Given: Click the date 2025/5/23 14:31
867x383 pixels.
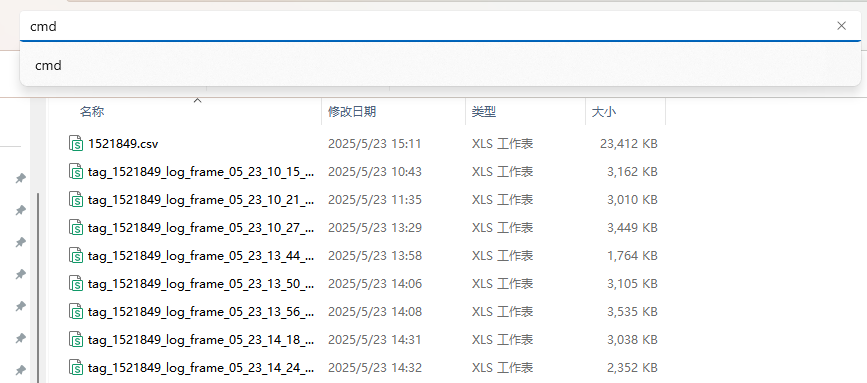Looking at the screenshot, I should point(375,339).
